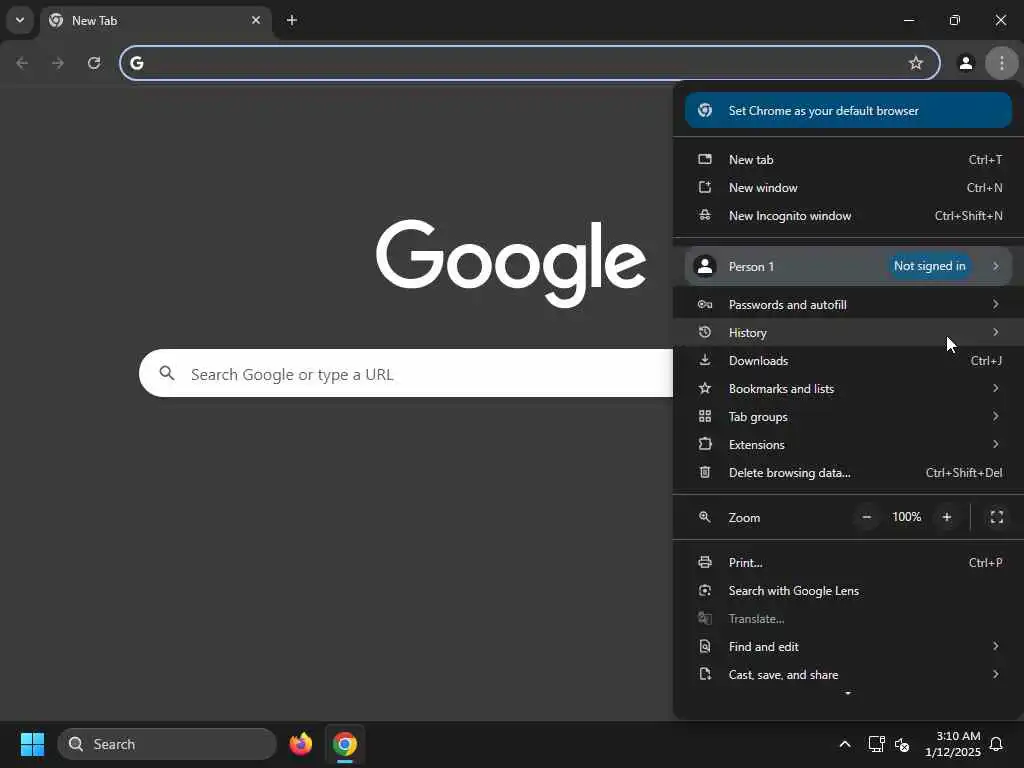Open the Person 1 profile entry
Viewport: 1024px width, 768px height.
click(x=848, y=266)
